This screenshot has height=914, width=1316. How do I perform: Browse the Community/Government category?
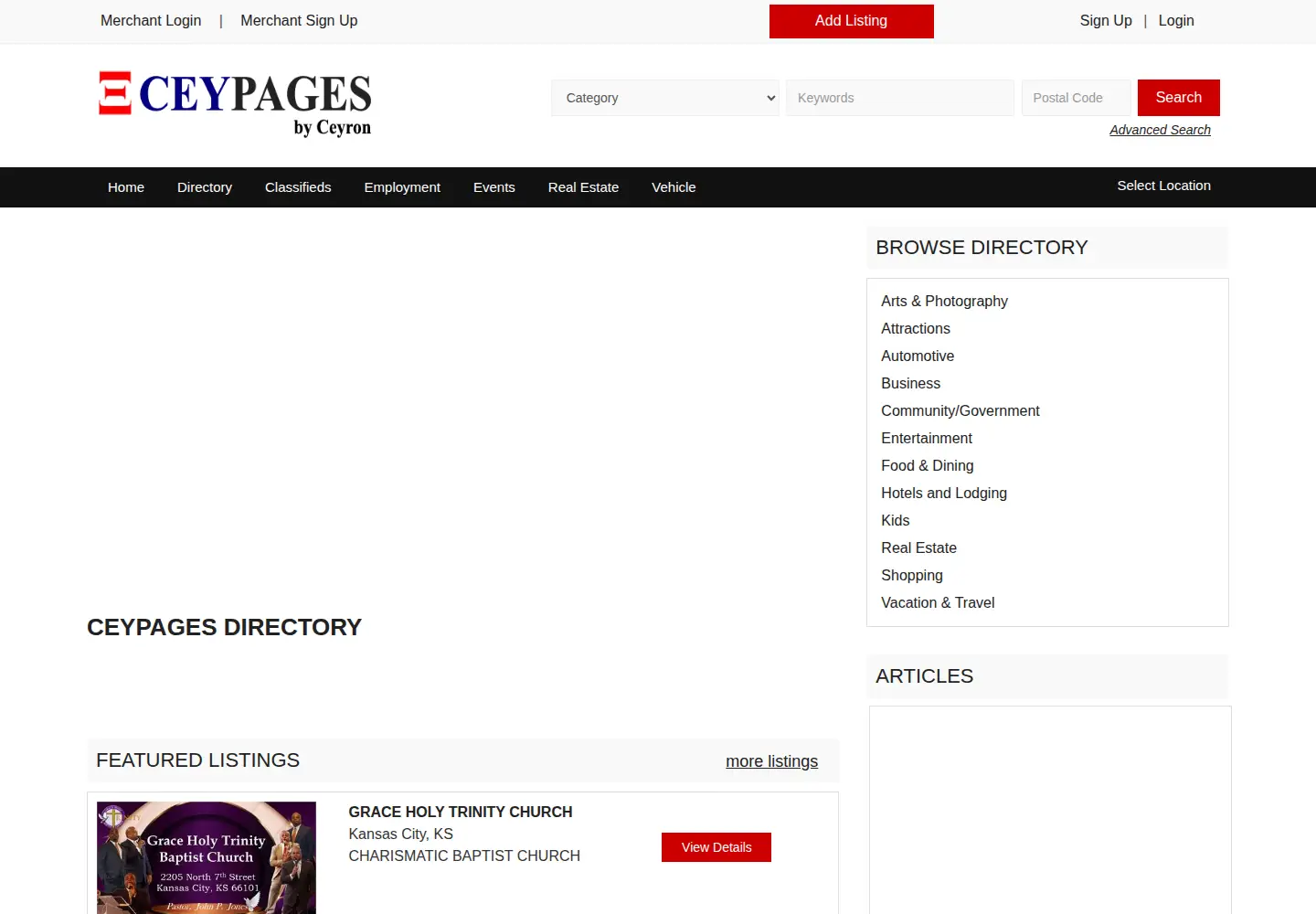click(x=960, y=410)
